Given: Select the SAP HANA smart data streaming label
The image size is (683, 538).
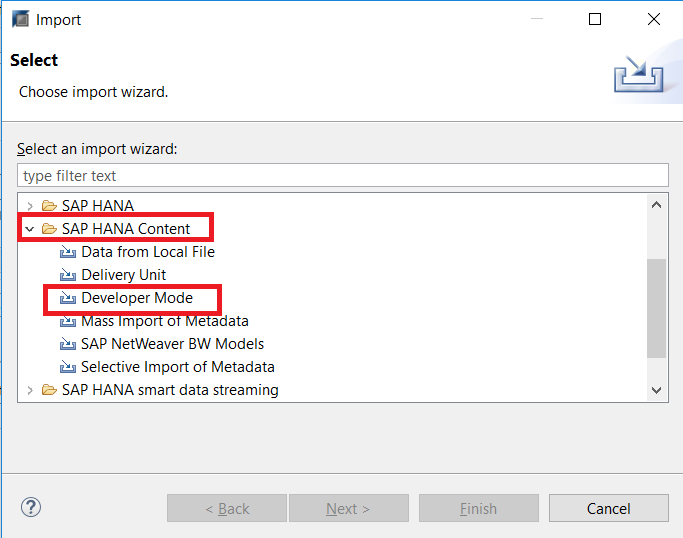Looking at the screenshot, I should tap(170, 390).
